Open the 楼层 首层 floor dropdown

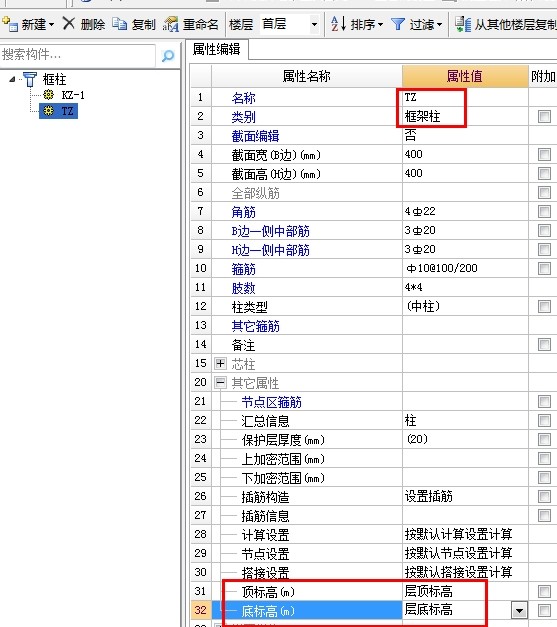pos(314,25)
